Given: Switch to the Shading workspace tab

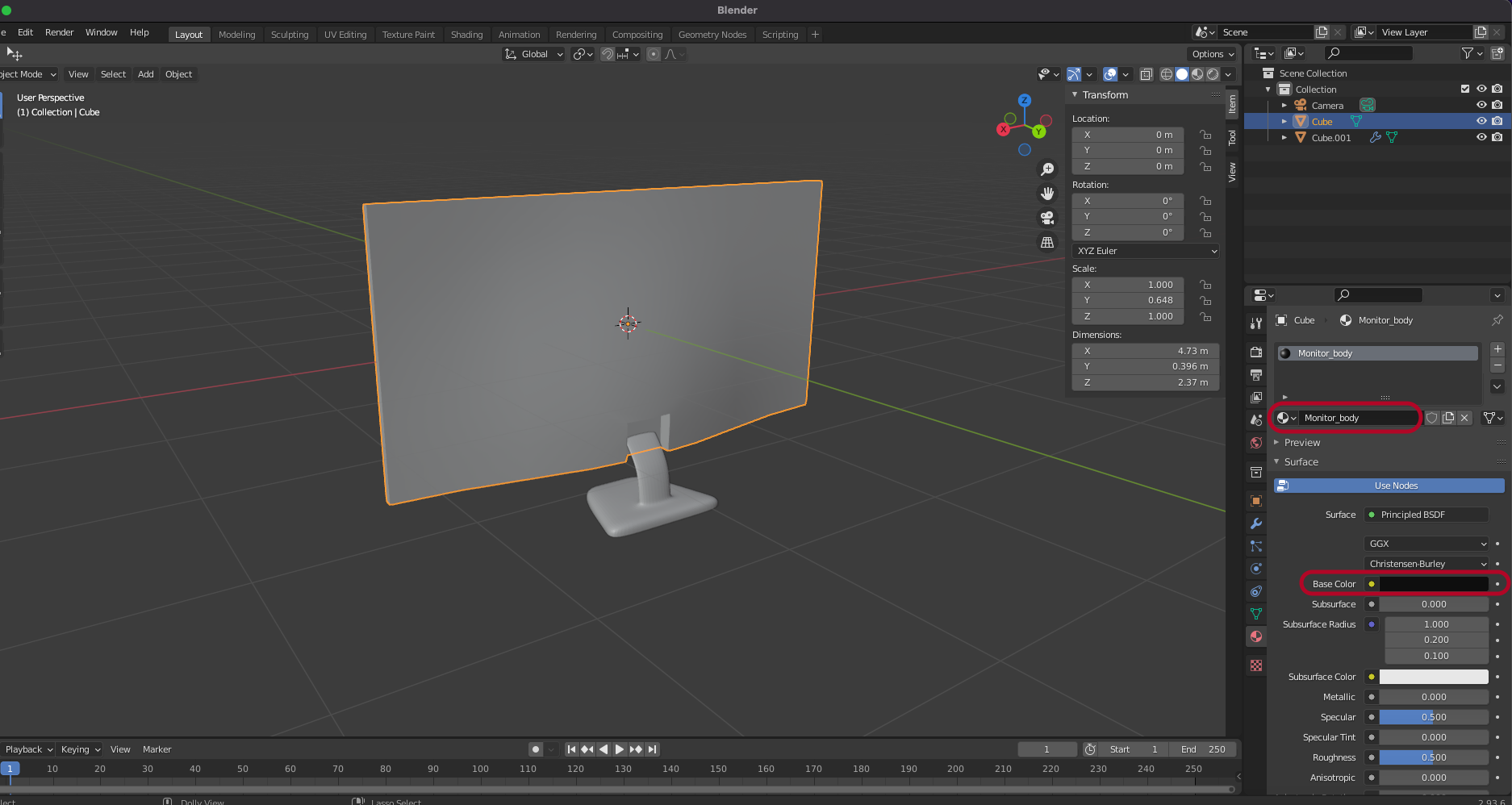Looking at the screenshot, I should 466,35.
